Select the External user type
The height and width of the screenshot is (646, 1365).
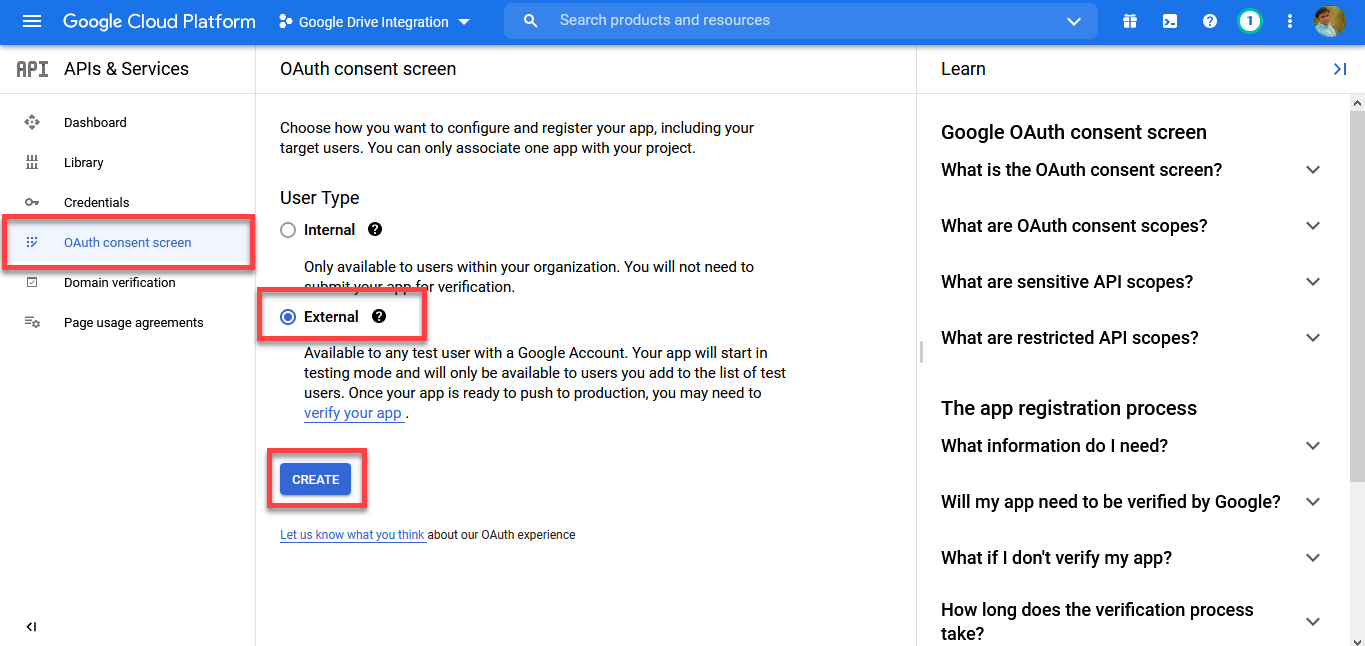click(x=288, y=317)
